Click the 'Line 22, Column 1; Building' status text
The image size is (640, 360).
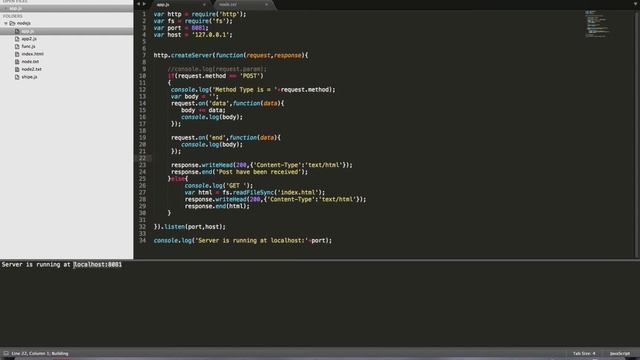click(x=40, y=353)
